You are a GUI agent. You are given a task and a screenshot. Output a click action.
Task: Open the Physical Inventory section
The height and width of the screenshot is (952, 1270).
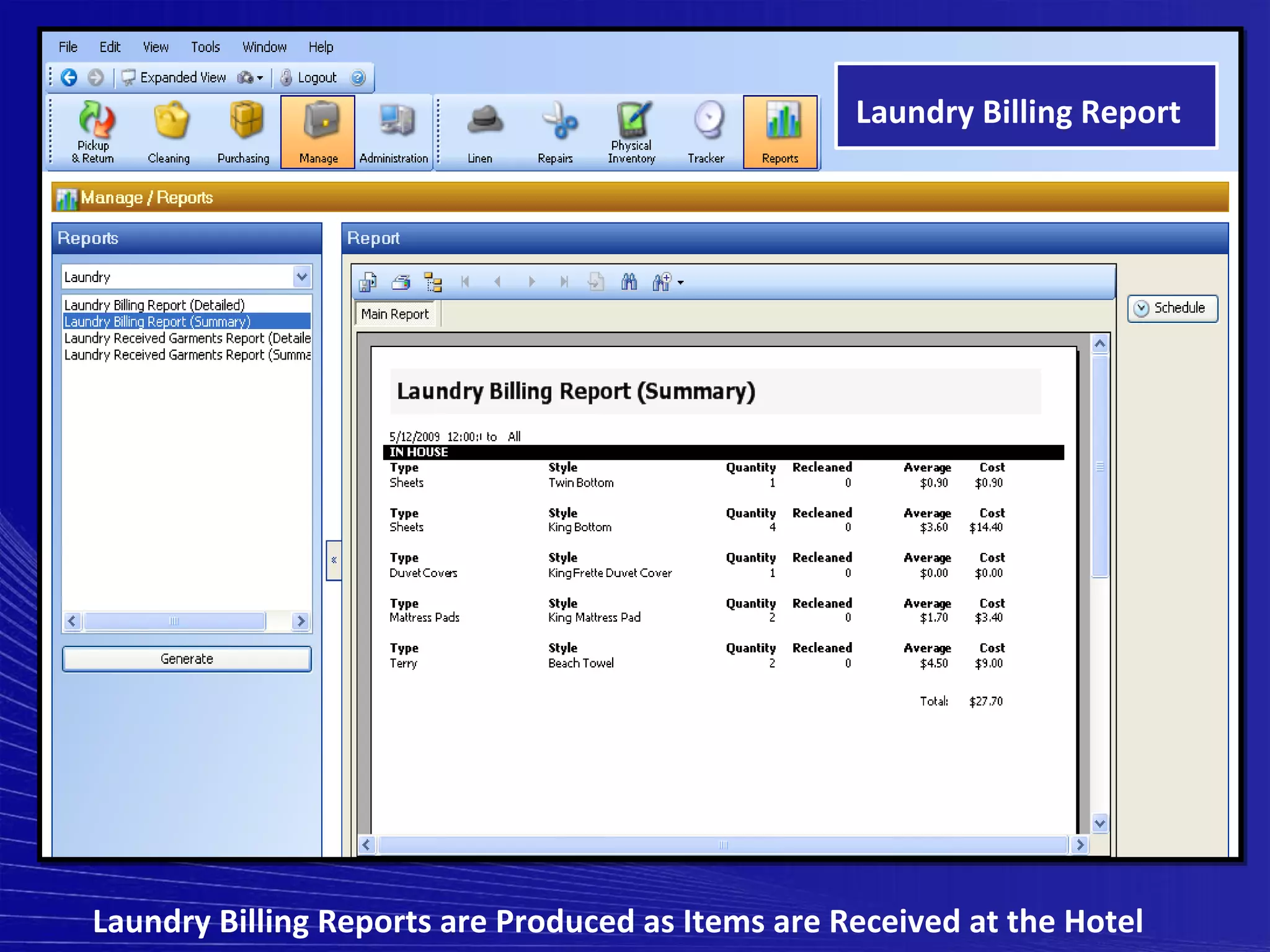coord(631,132)
